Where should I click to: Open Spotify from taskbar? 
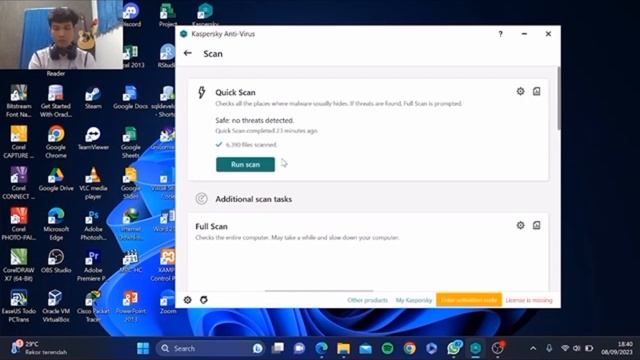[387, 348]
